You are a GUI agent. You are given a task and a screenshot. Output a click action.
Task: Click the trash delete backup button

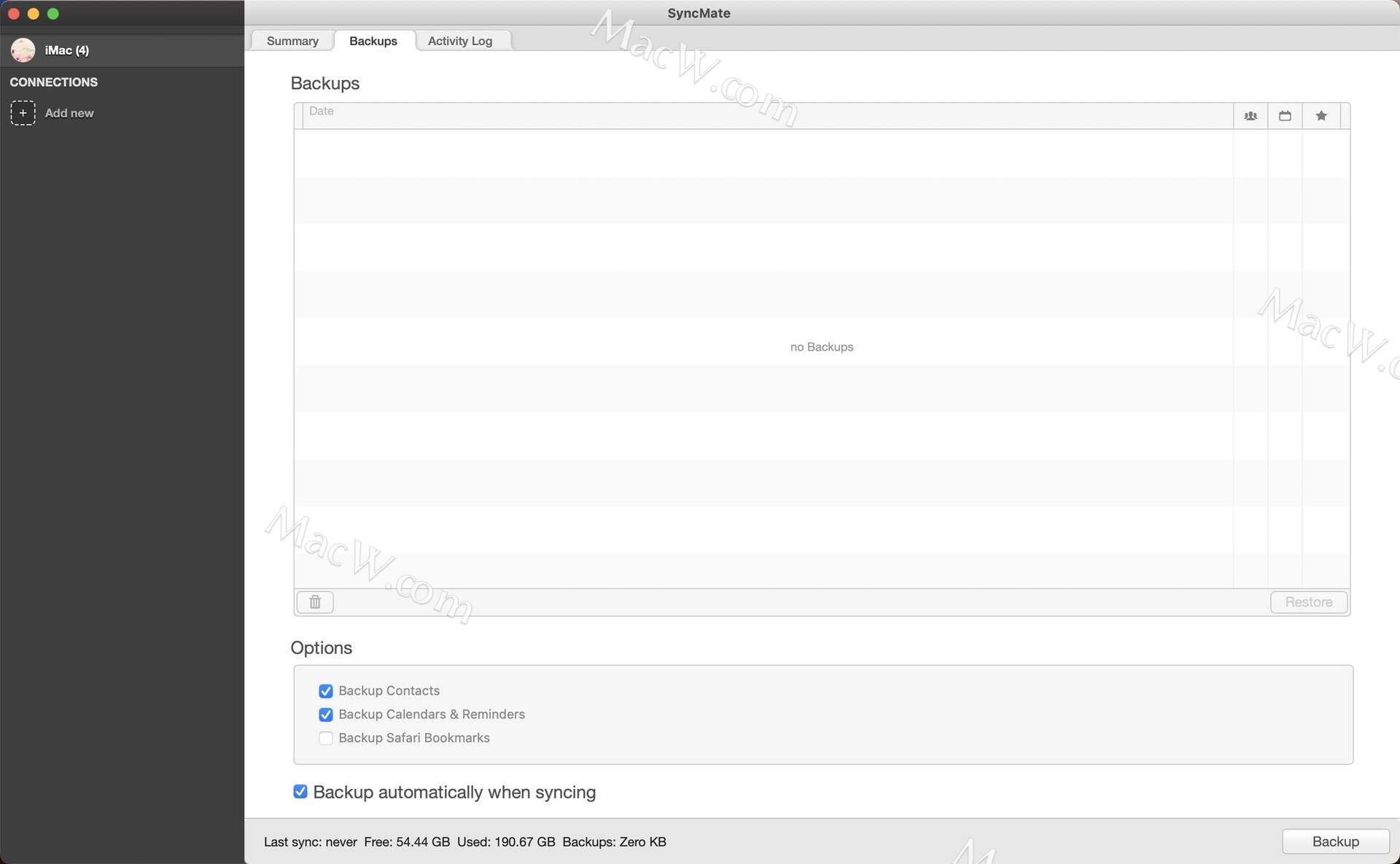pyautogui.click(x=315, y=602)
